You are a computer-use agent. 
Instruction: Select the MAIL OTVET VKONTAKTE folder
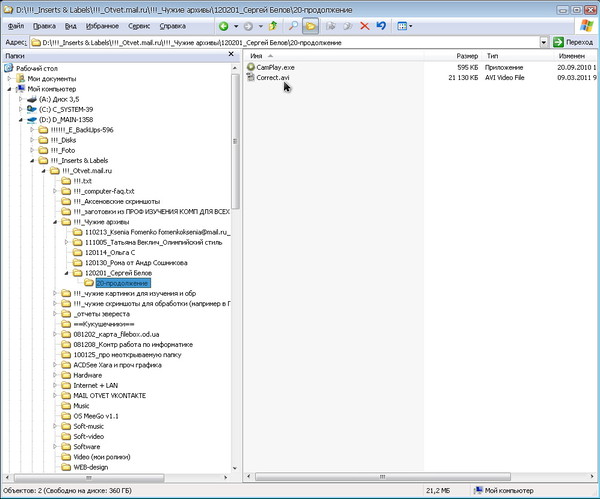click(110, 396)
